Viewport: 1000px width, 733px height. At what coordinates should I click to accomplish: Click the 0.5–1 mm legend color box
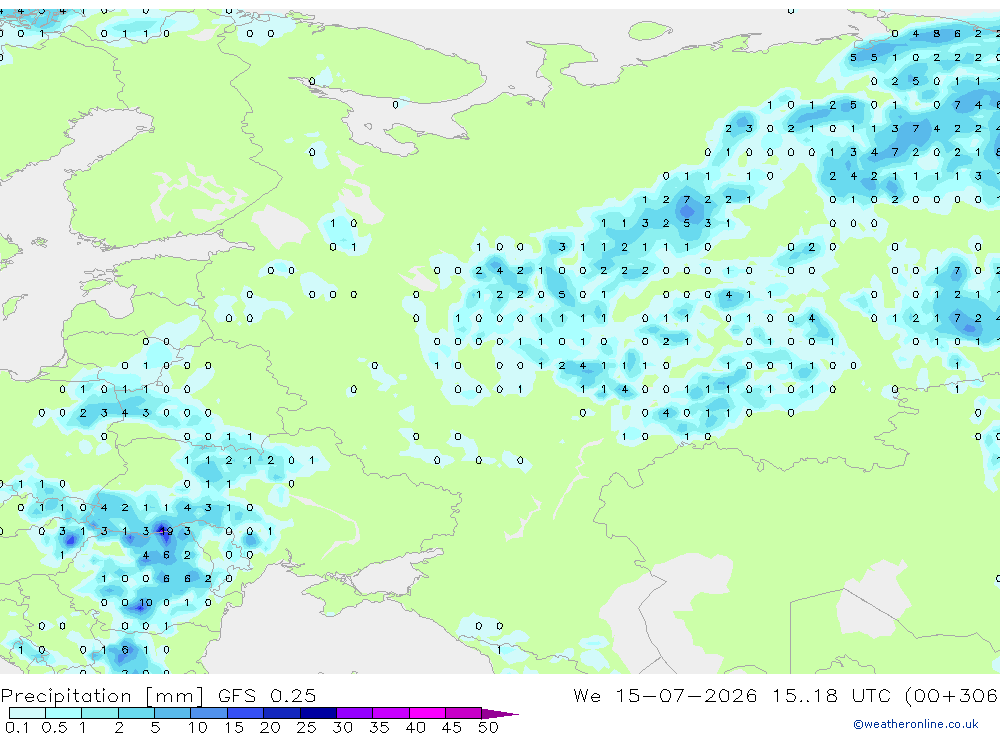[x=64, y=713]
